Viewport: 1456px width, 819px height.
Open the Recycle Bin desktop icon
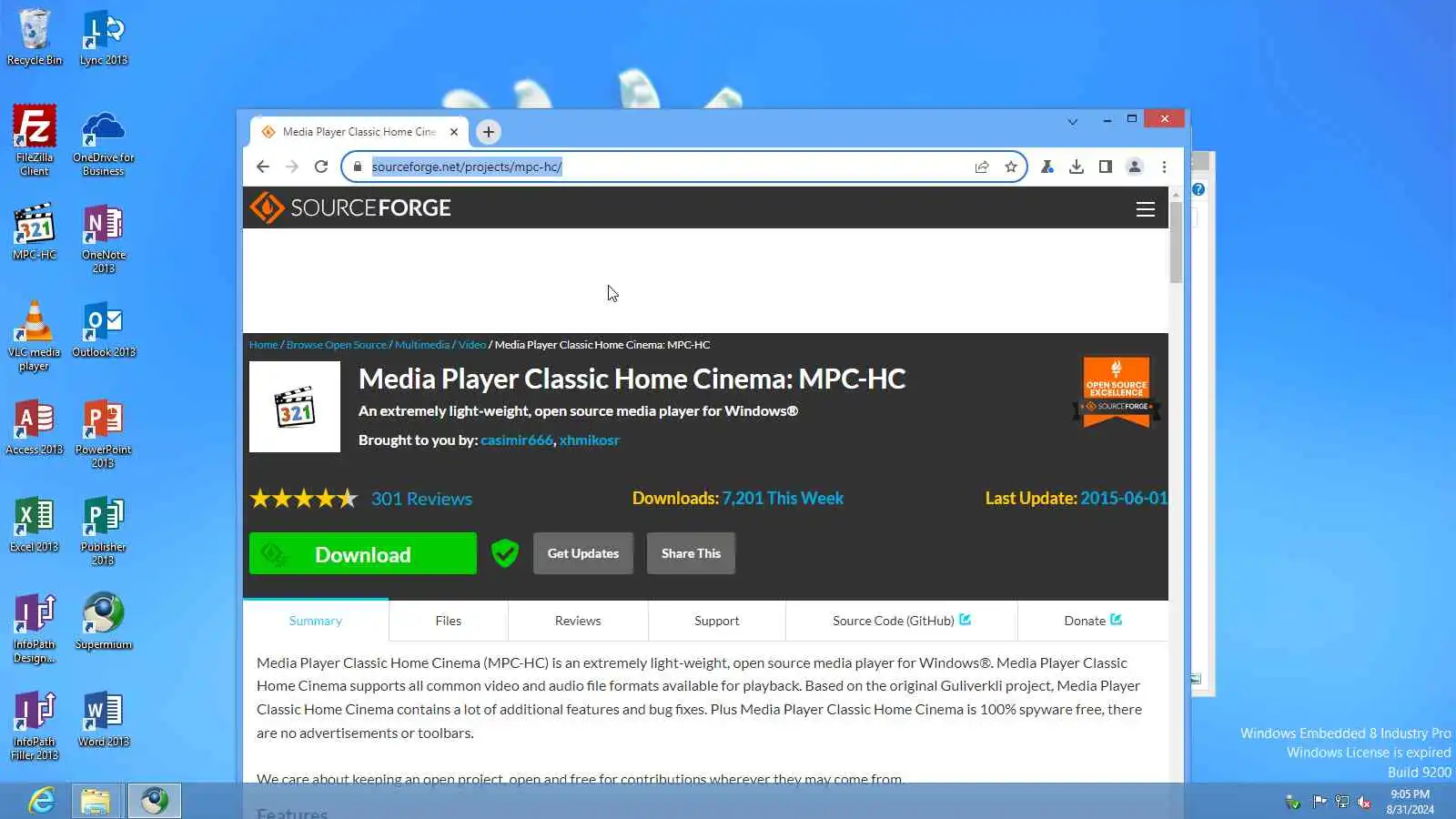pyautogui.click(x=35, y=37)
